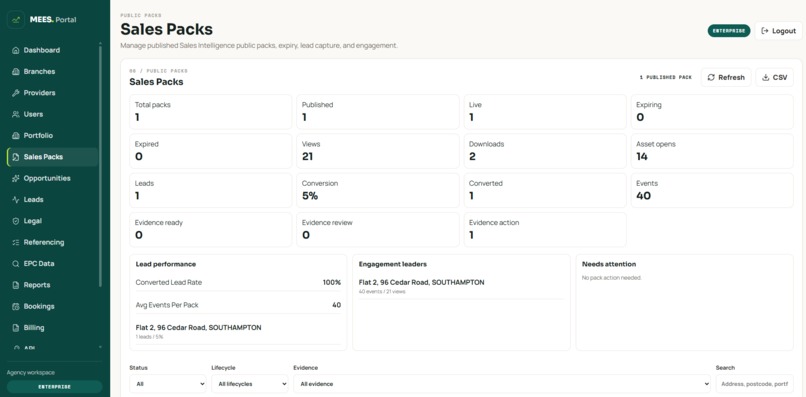This screenshot has height=397, width=806.
Task: Open Opportunities in the sidebar
Action: click(x=52, y=178)
